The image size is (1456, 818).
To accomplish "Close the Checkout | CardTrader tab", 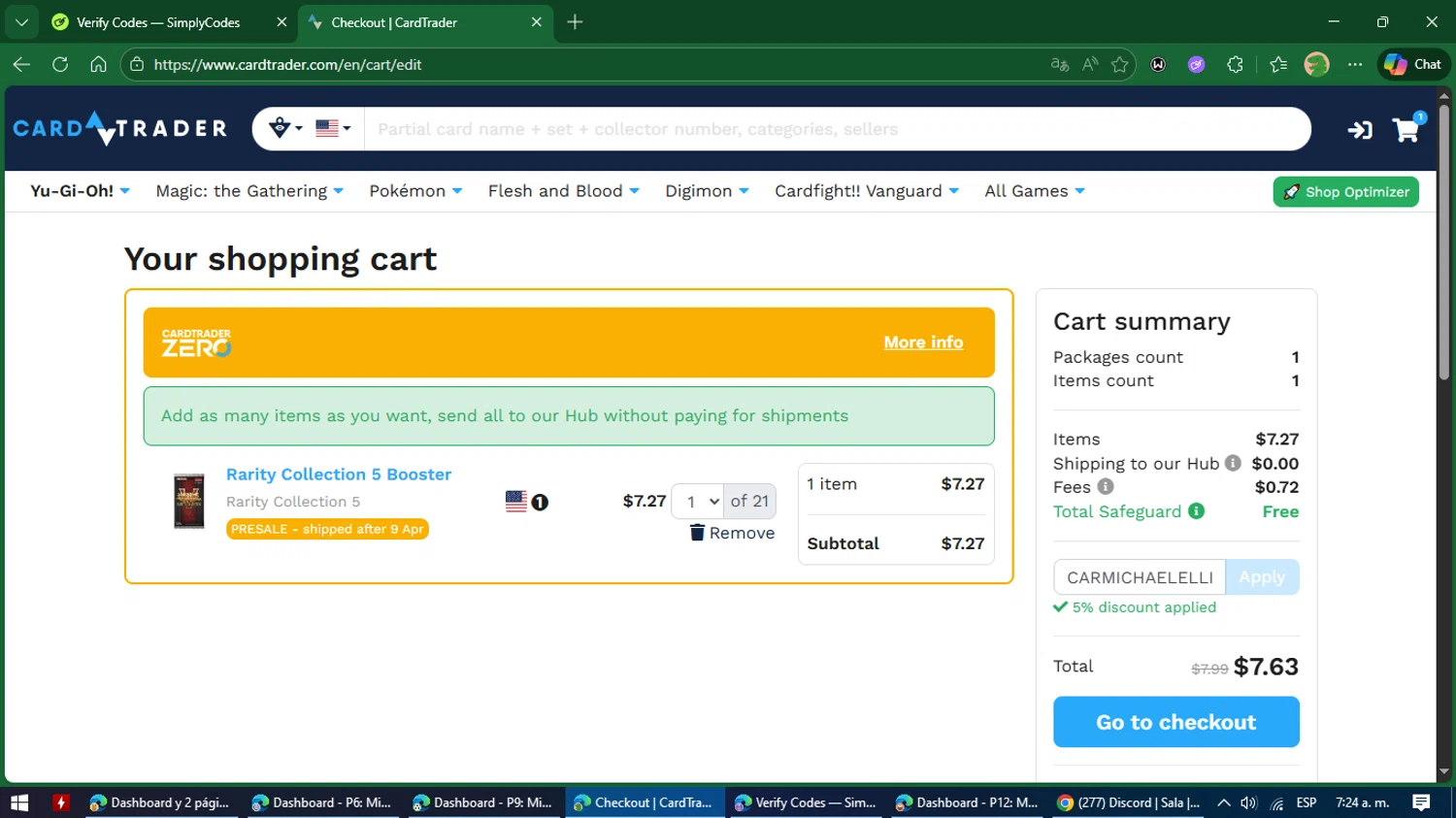I will 537,22.
